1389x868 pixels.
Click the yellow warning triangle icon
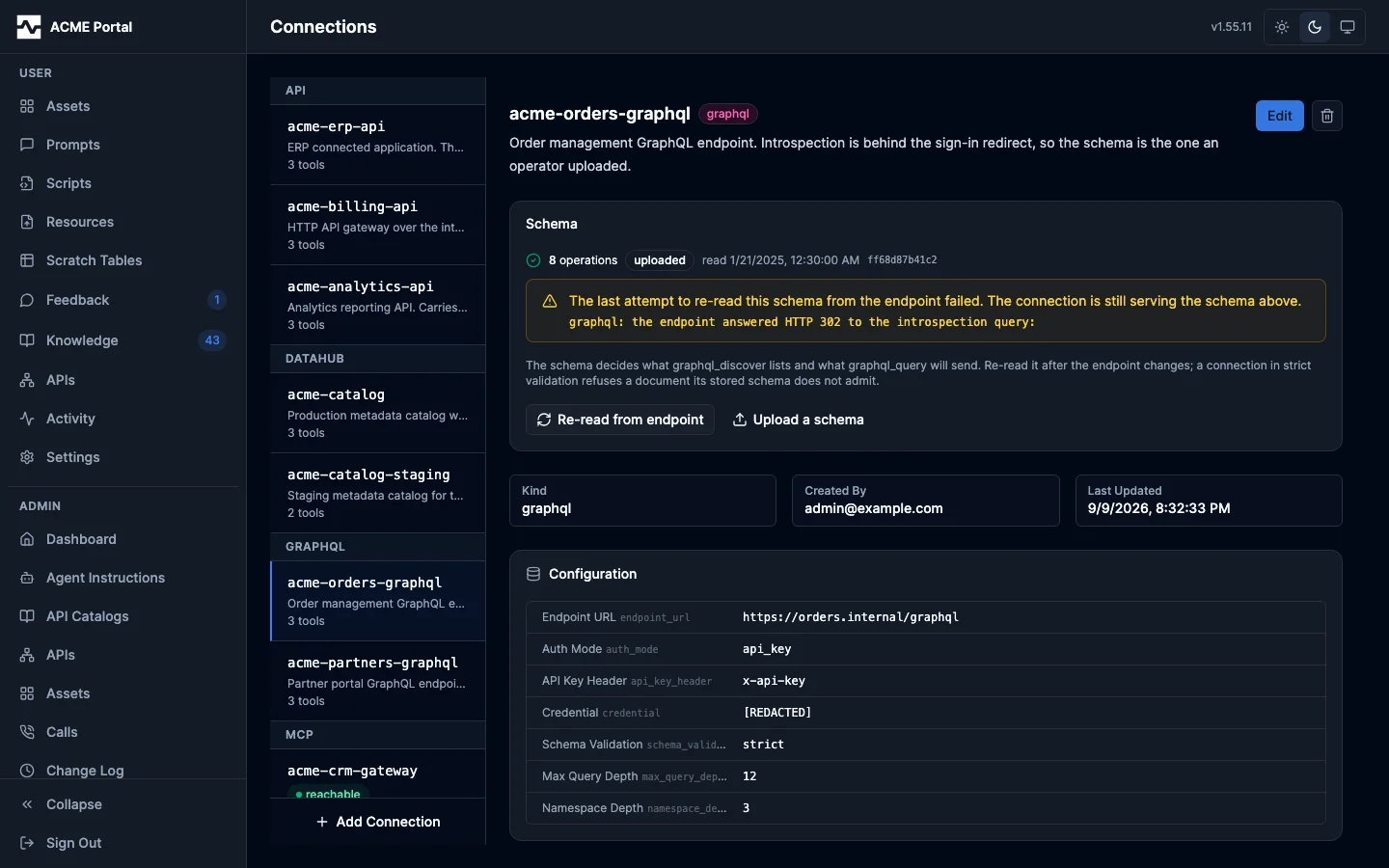550,301
